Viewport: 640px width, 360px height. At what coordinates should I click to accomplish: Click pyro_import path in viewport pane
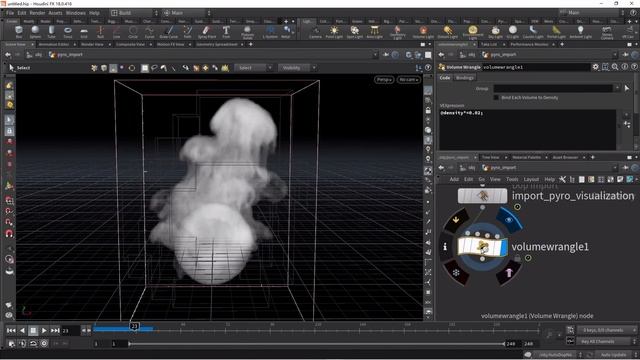(70, 54)
